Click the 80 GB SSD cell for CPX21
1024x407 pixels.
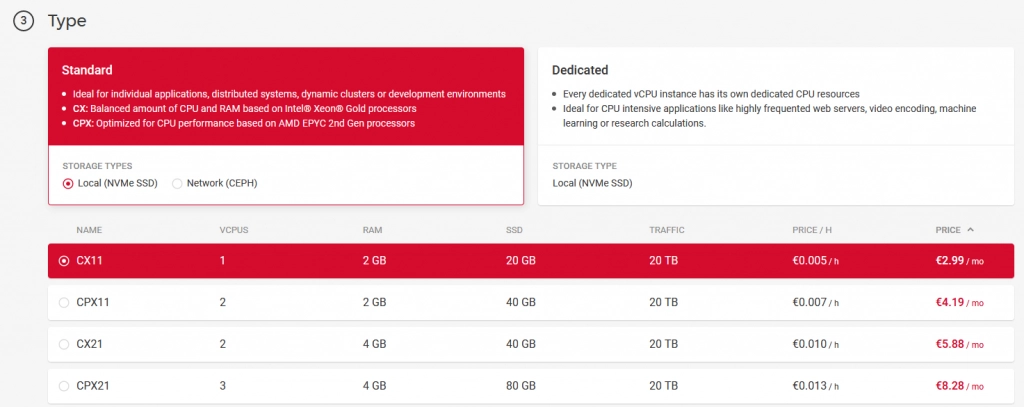click(x=522, y=386)
